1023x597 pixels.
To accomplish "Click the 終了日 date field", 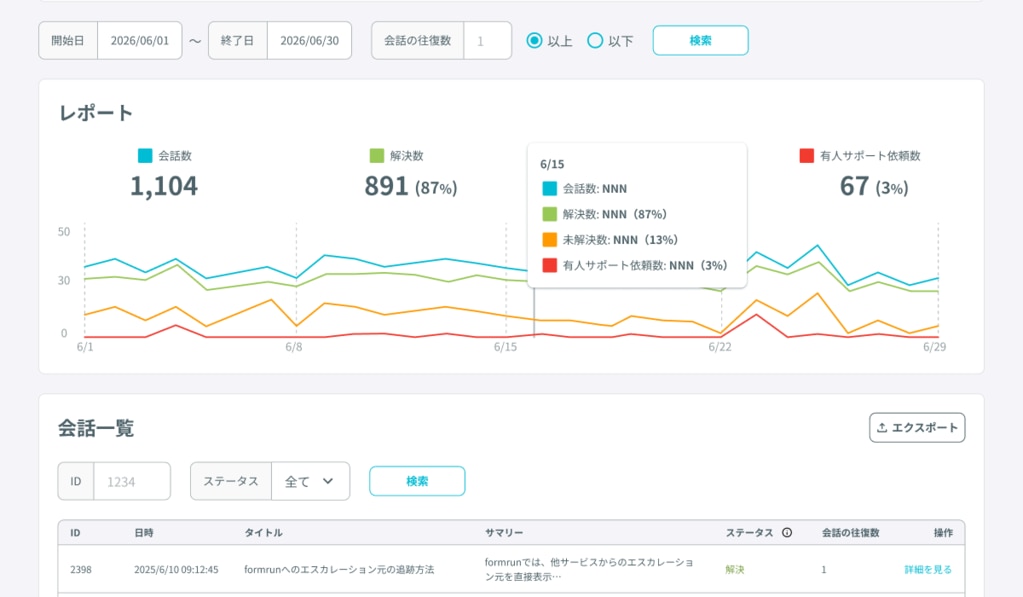I will 308,41.
